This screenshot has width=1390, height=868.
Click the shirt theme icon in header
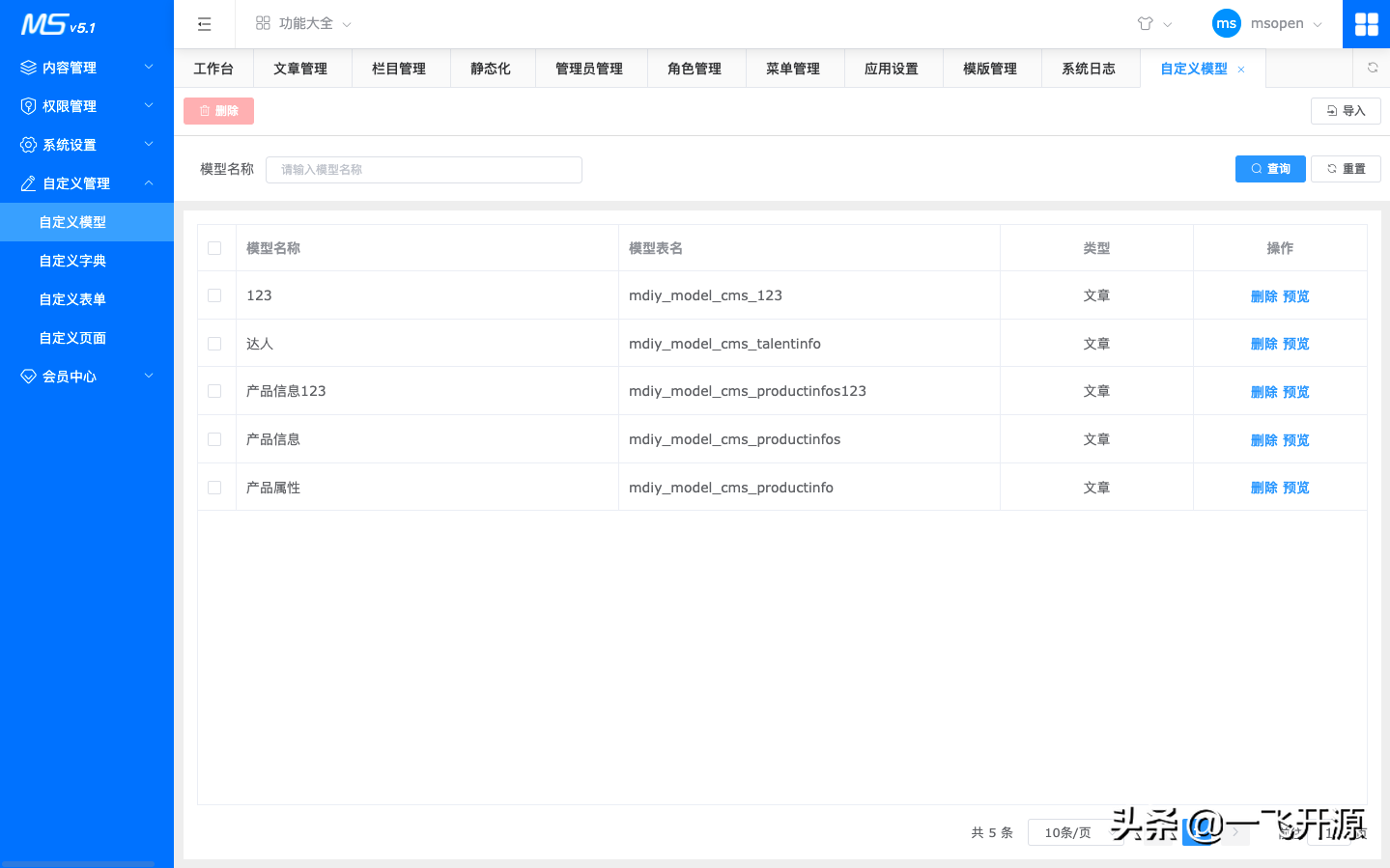click(x=1146, y=22)
